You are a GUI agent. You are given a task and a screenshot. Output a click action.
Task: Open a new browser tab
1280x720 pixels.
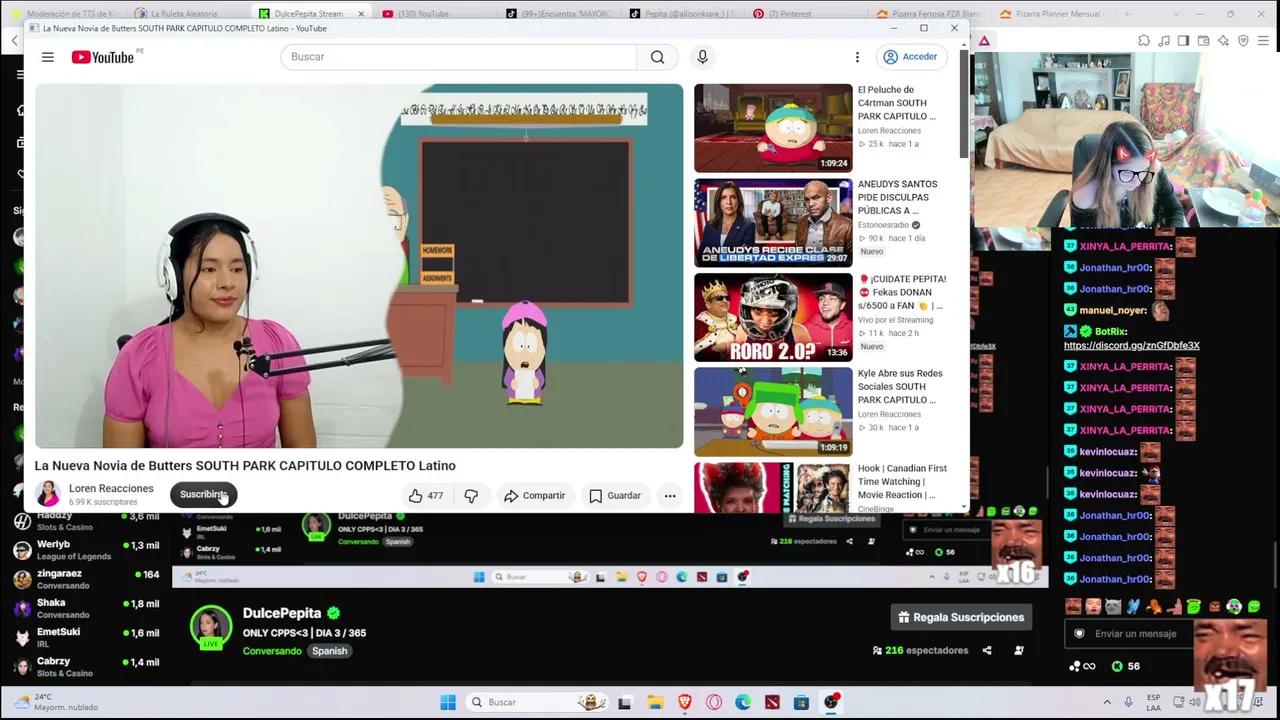(x=1127, y=14)
